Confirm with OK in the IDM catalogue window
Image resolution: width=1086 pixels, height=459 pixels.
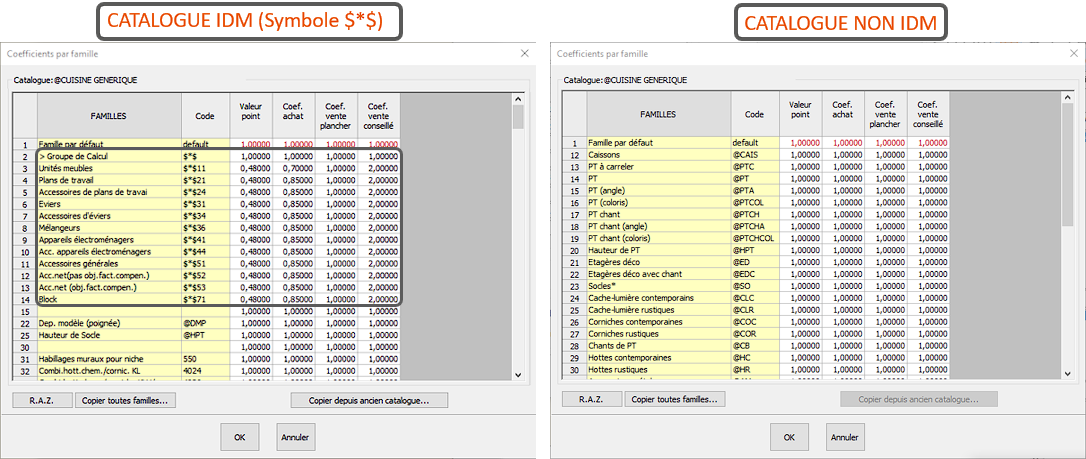coord(240,437)
